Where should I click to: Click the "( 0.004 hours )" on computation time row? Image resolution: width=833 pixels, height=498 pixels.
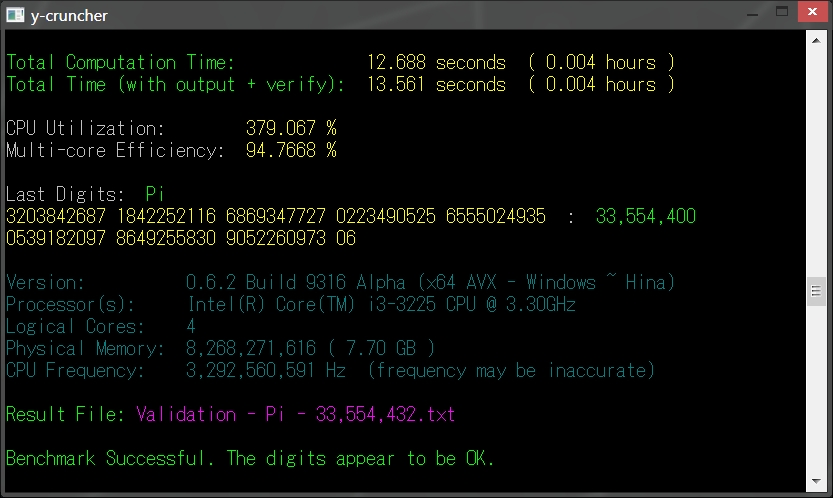click(601, 63)
